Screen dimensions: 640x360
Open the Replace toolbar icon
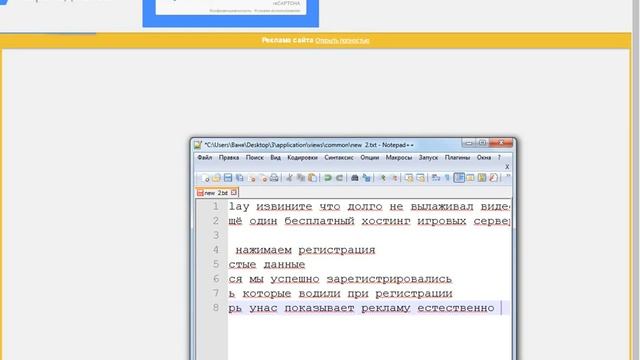point(366,178)
